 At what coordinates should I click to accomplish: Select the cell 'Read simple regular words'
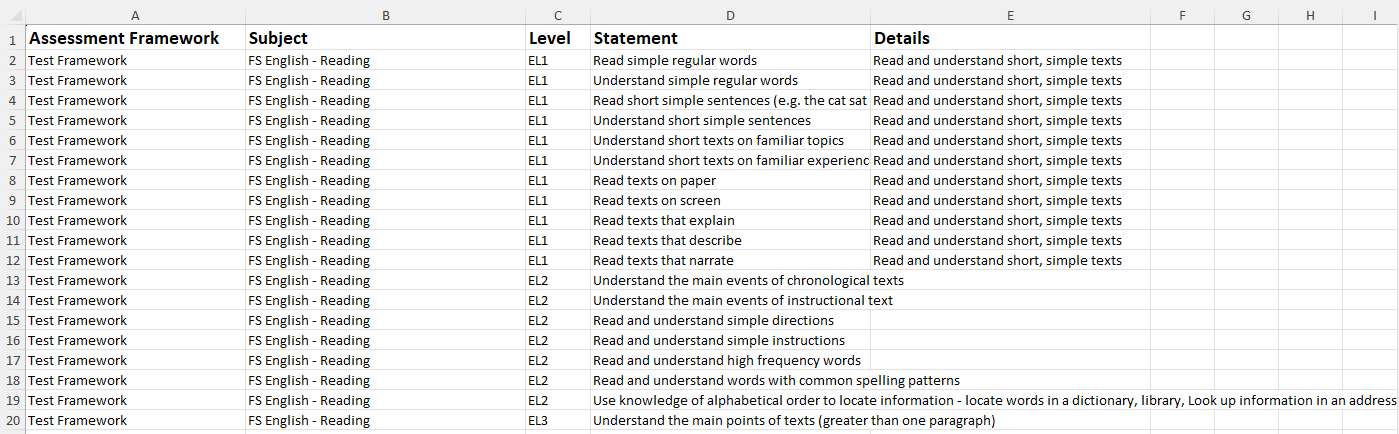(x=730, y=60)
